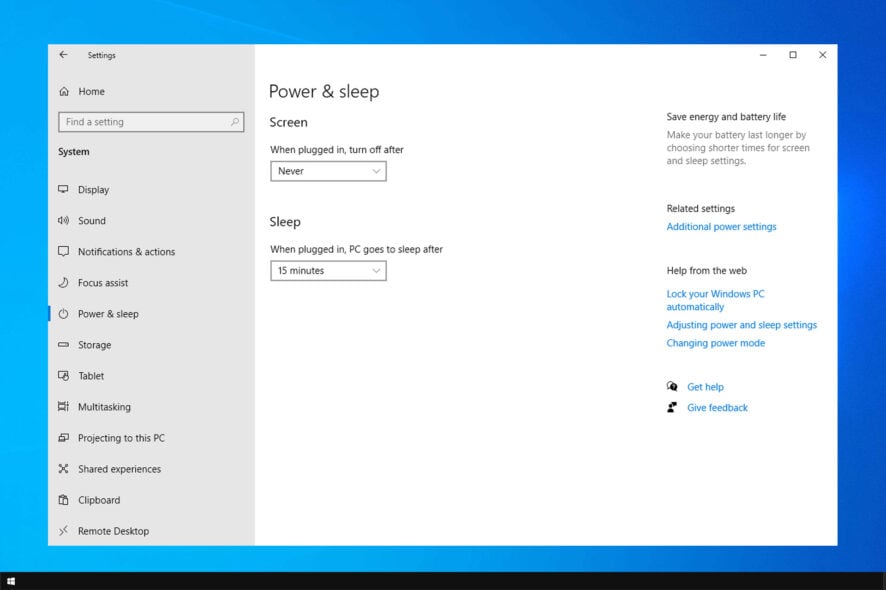The width and height of the screenshot is (886, 590).
Task: Click the Sleep section heading
Action: click(x=285, y=222)
